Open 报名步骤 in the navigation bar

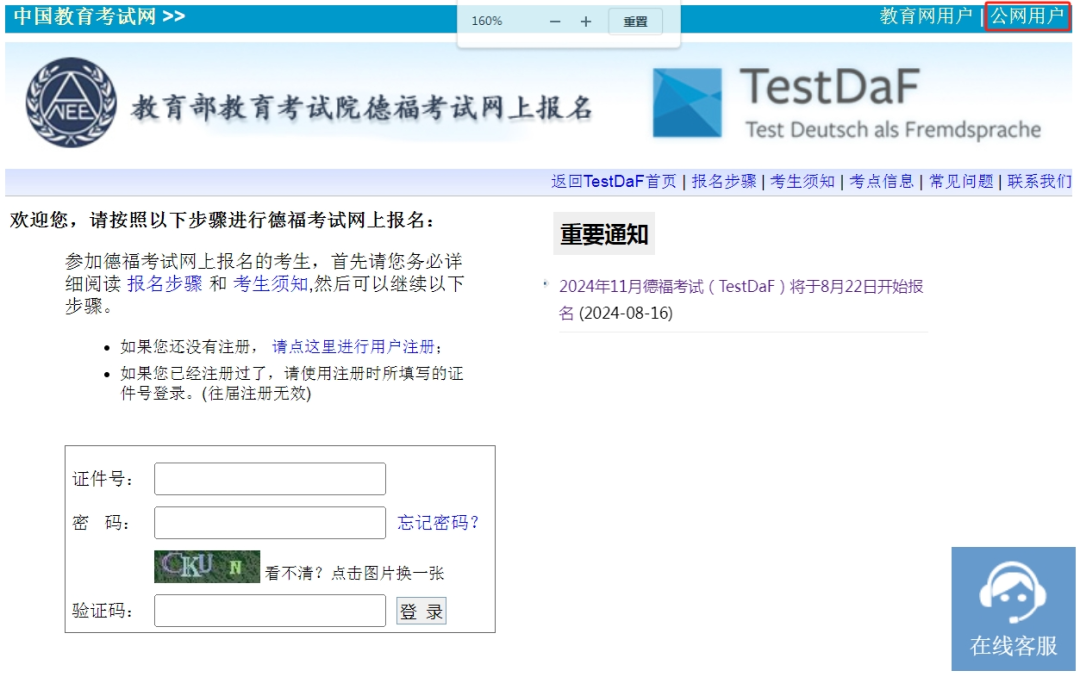pos(724,181)
